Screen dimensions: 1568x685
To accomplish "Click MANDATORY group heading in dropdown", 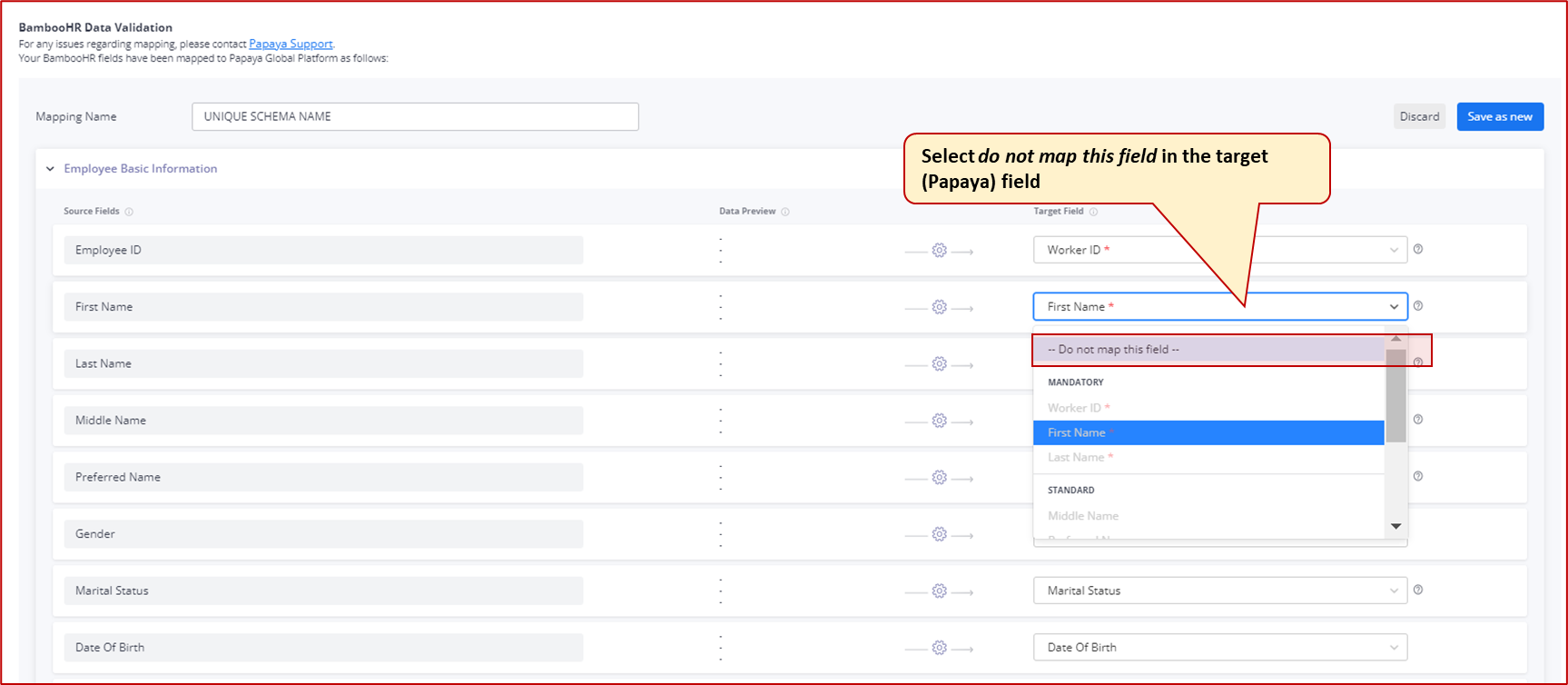I will (x=1076, y=382).
